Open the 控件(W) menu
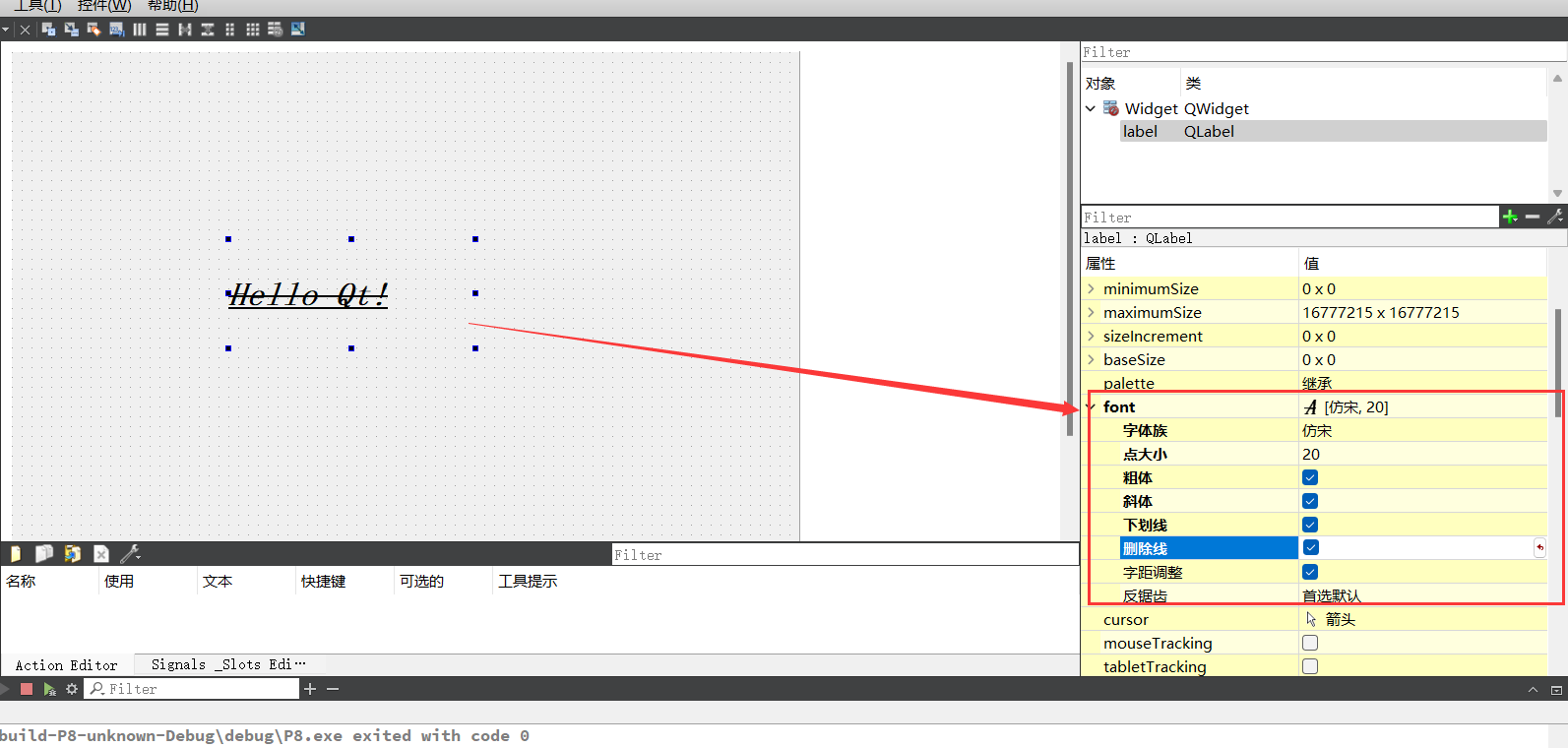 point(104,6)
